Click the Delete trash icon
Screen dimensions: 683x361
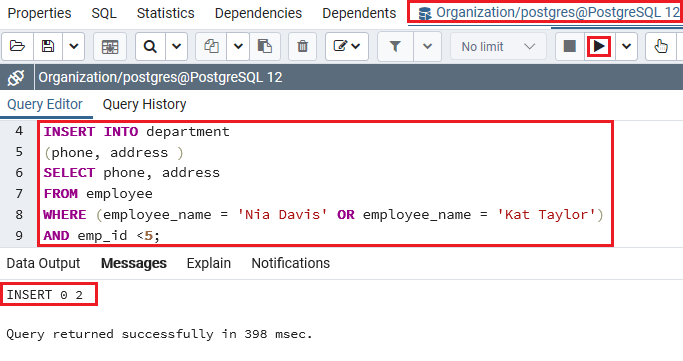click(302, 46)
